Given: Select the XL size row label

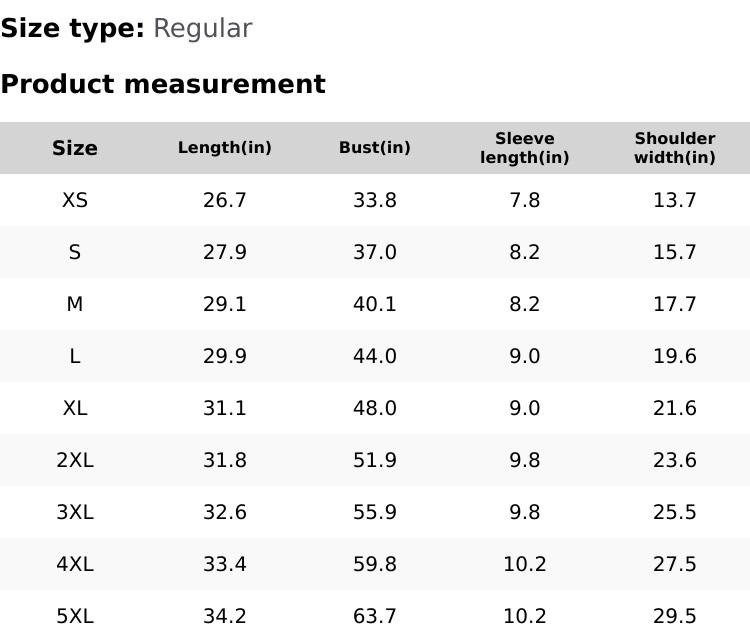Looking at the screenshot, I should (75, 408).
